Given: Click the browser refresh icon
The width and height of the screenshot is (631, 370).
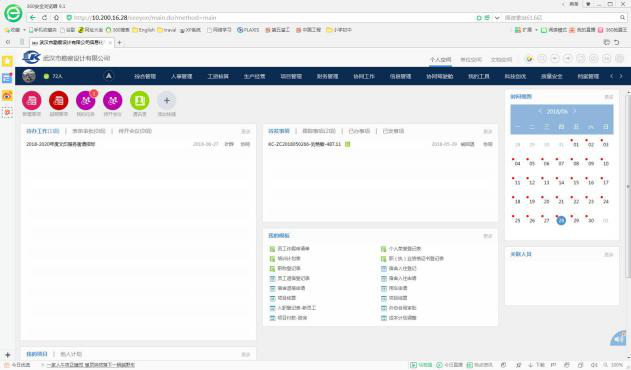Looking at the screenshot, I should point(45,18).
